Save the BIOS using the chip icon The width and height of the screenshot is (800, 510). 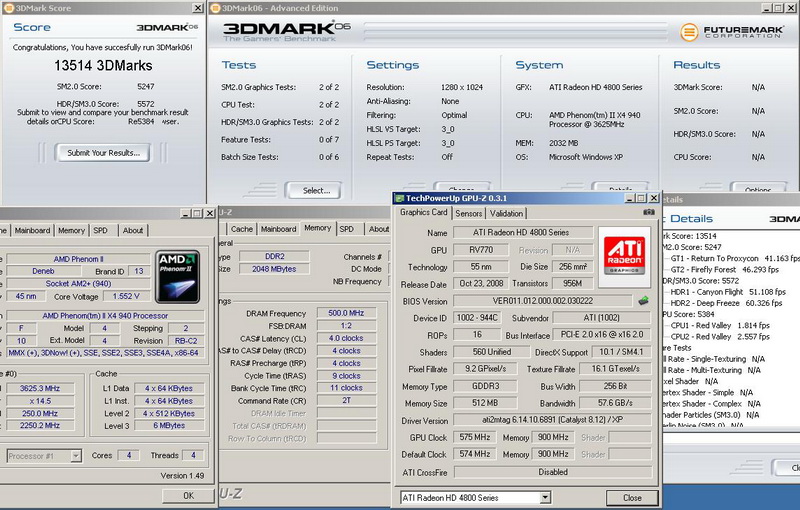[644, 301]
